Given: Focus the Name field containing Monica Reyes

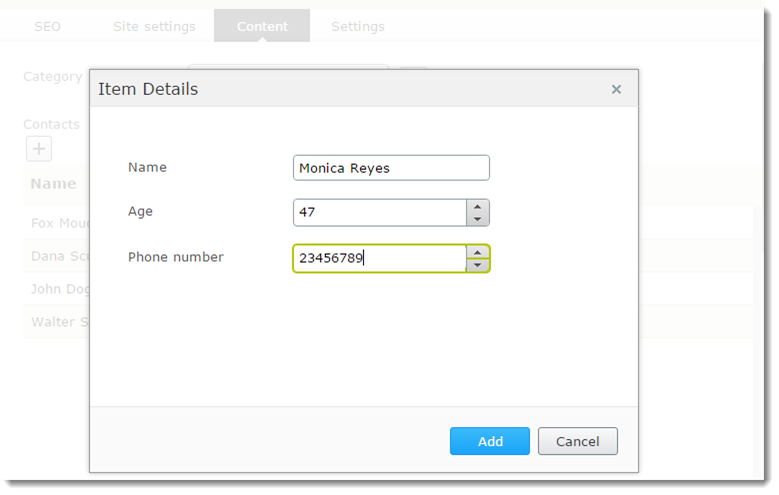Looking at the screenshot, I should (390, 168).
